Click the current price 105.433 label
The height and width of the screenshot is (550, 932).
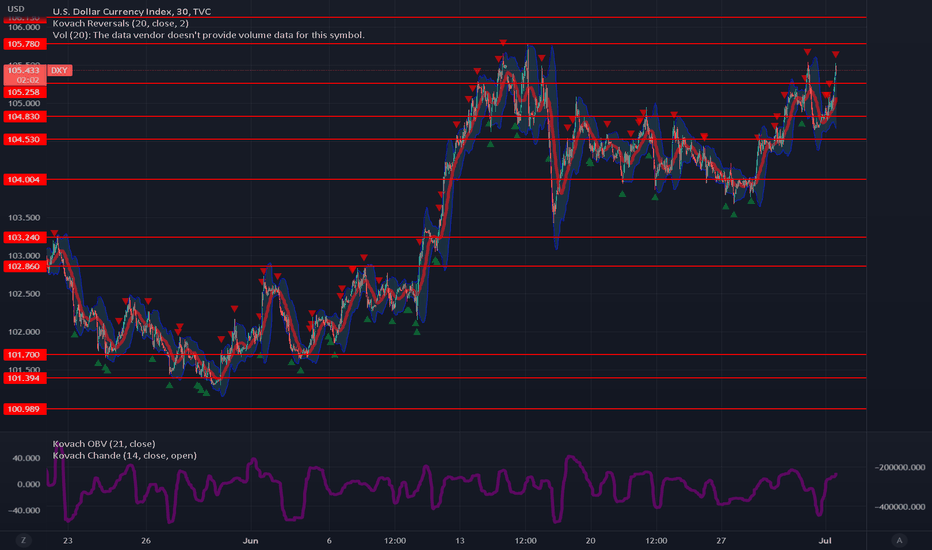click(24, 75)
